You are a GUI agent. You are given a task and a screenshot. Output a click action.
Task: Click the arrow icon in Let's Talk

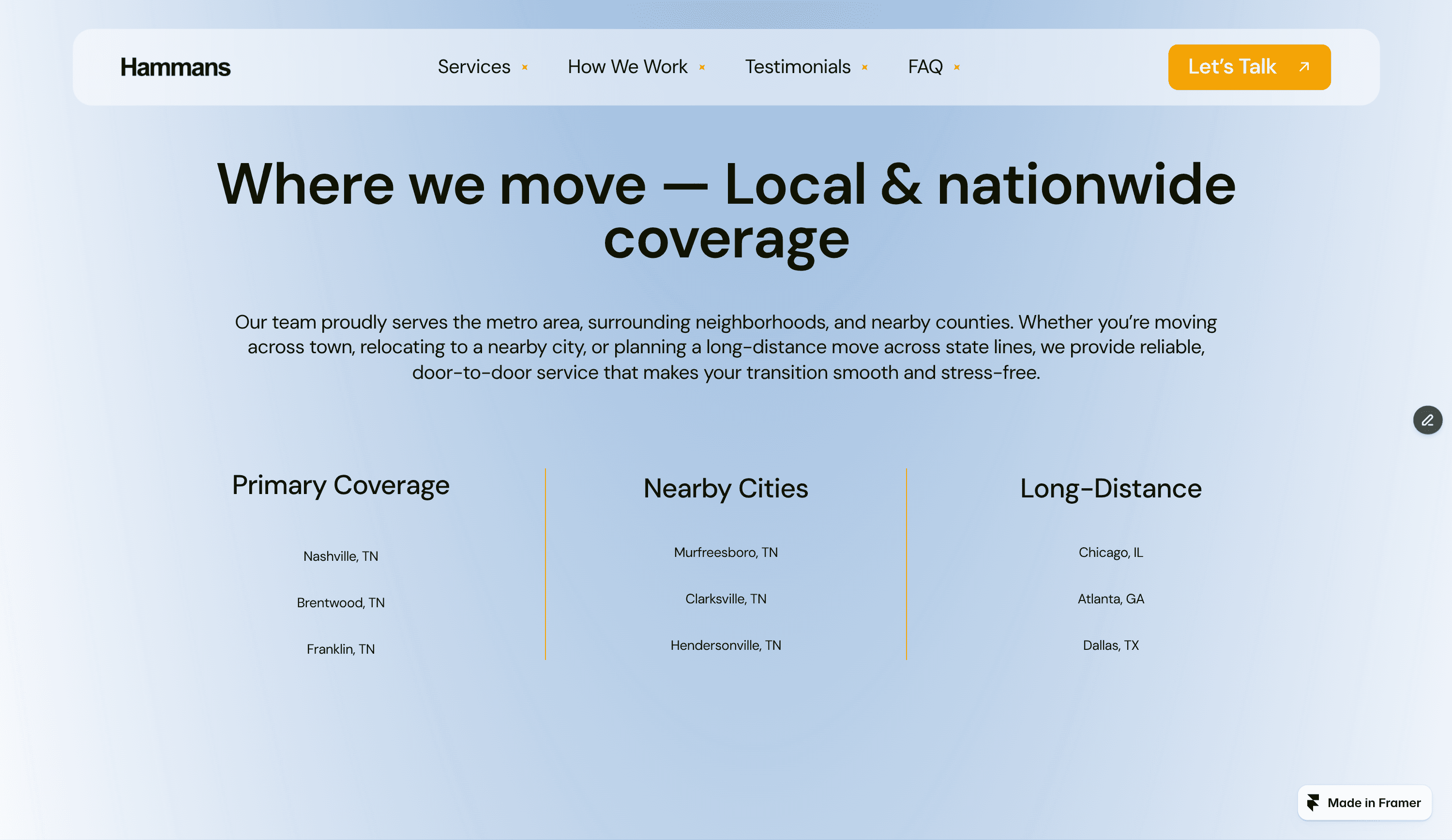[x=1304, y=67]
